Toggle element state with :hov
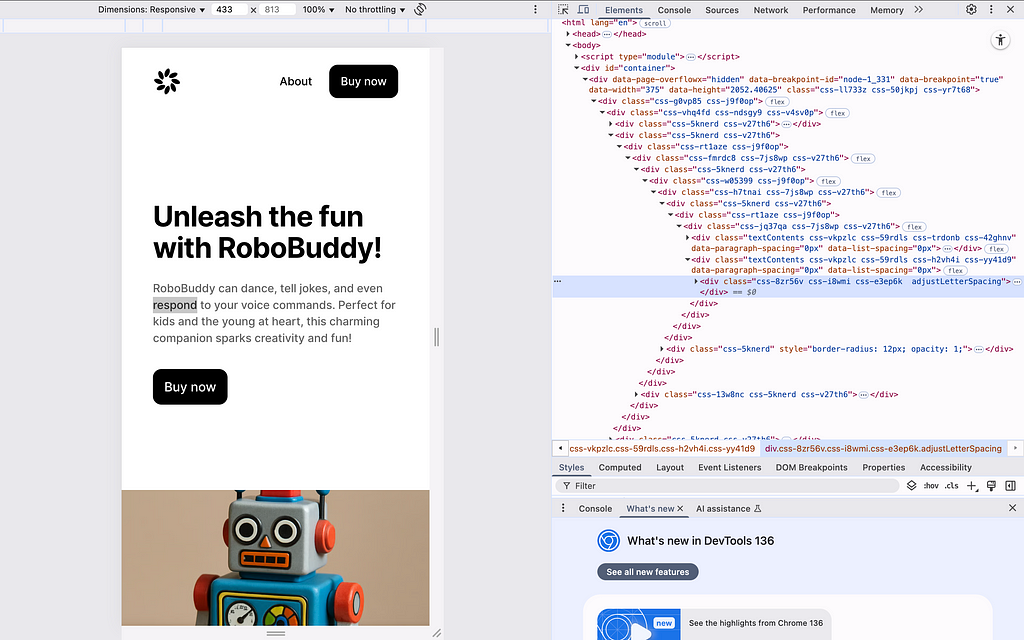Viewport: 1024px width, 640px height. [931, 486]
